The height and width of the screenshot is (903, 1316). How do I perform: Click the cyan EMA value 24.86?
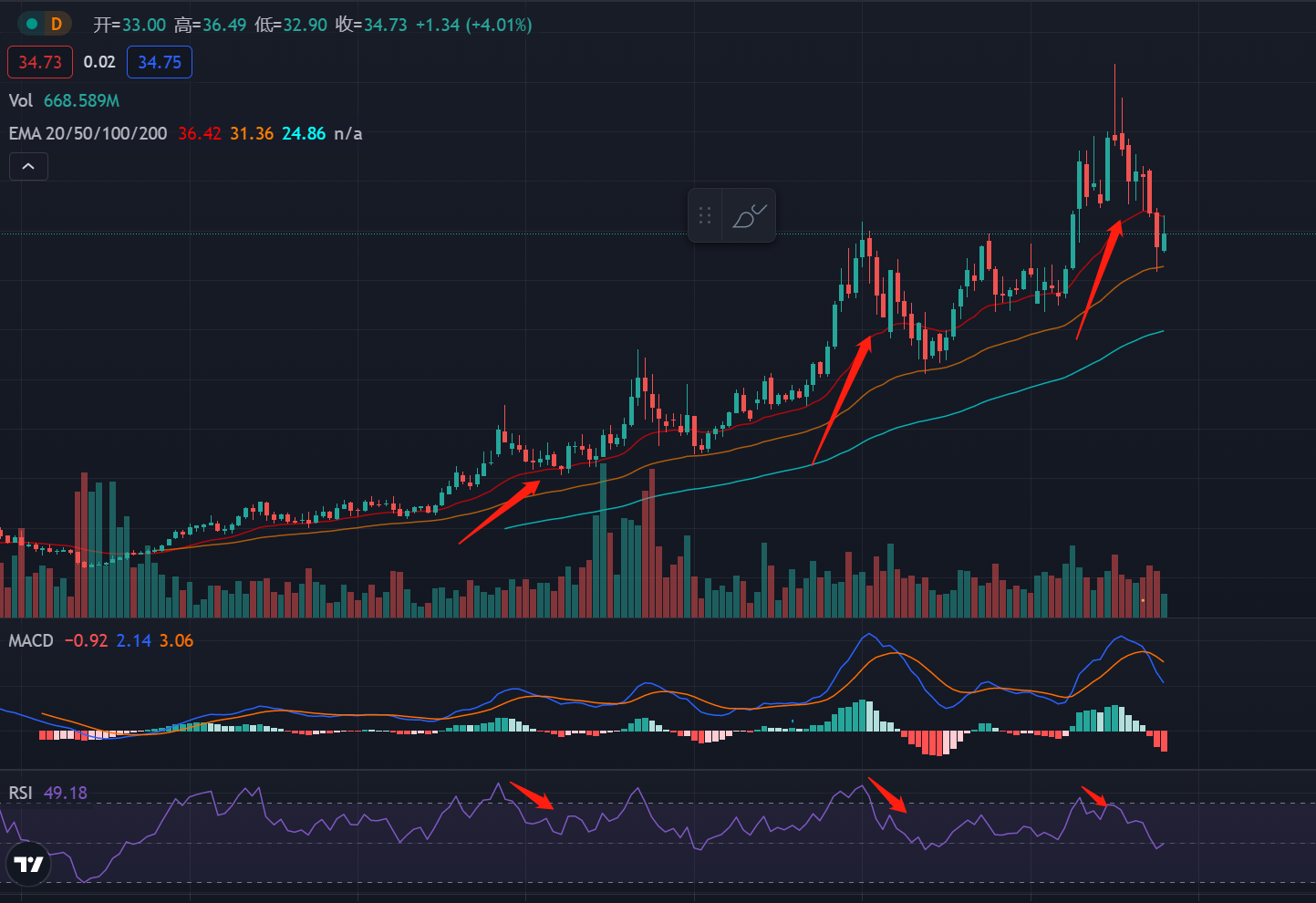pyautogui.click(x=304, y=133)
